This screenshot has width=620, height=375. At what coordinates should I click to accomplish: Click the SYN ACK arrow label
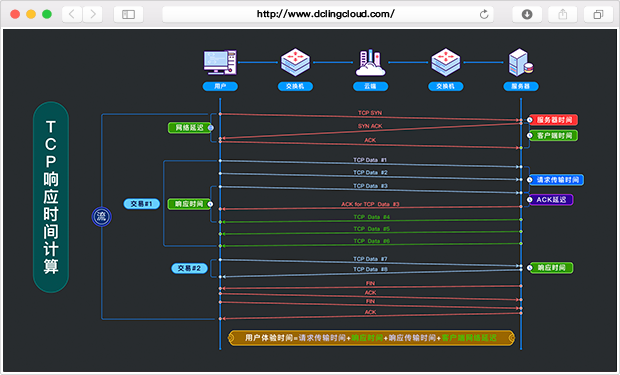coord(370,126)
